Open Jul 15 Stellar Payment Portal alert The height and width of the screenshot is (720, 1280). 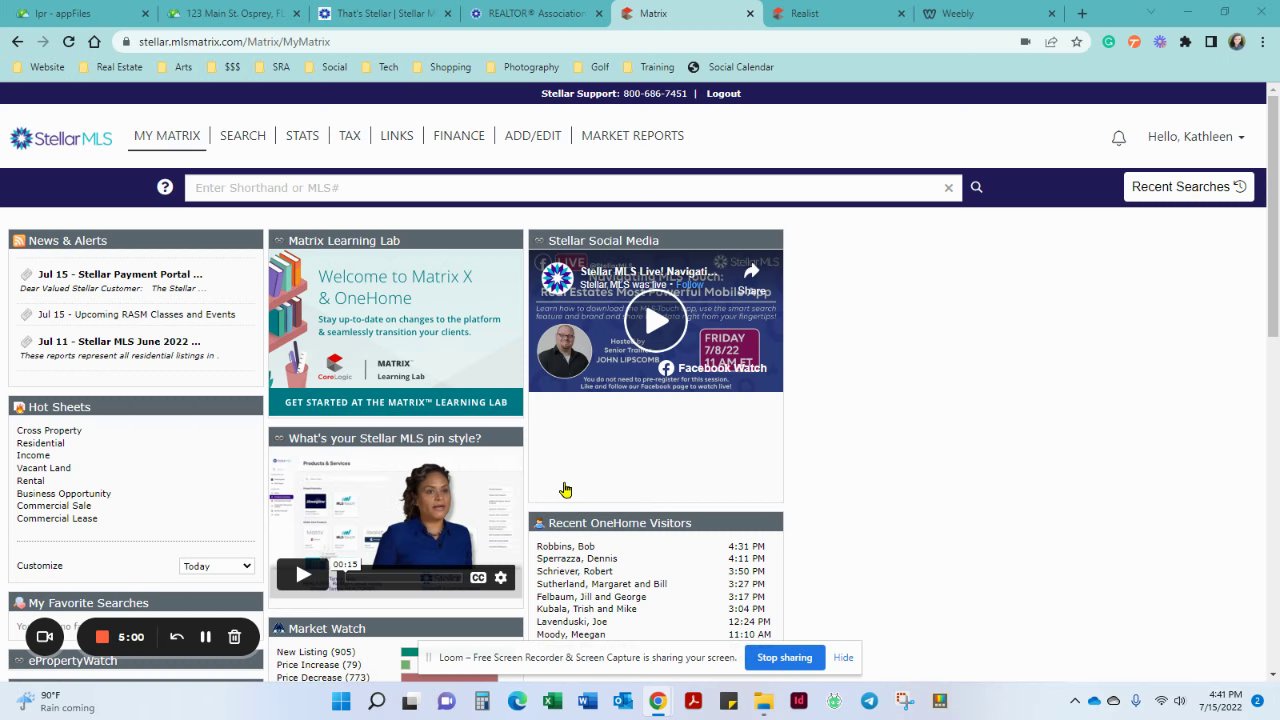[120, 274]
